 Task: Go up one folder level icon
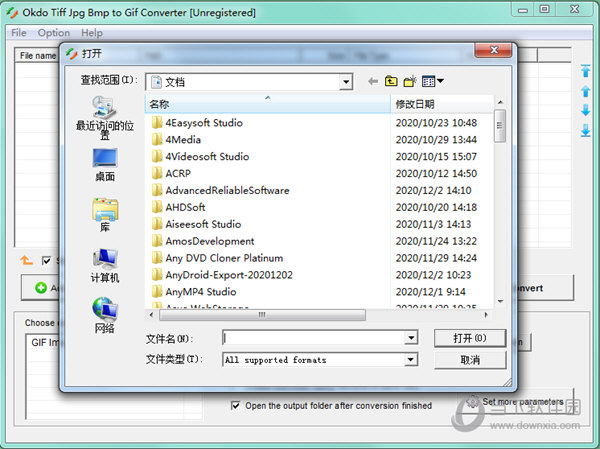391,81
